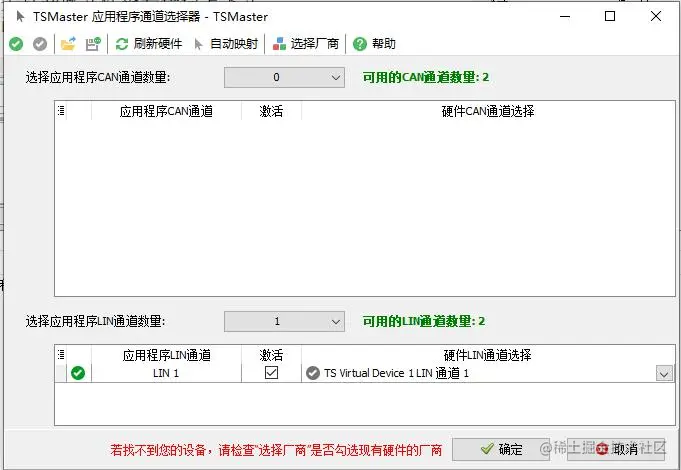The image size is (681, 470).
Task: Click the gray checkmark toolbar icon
Action: point(40,44)
